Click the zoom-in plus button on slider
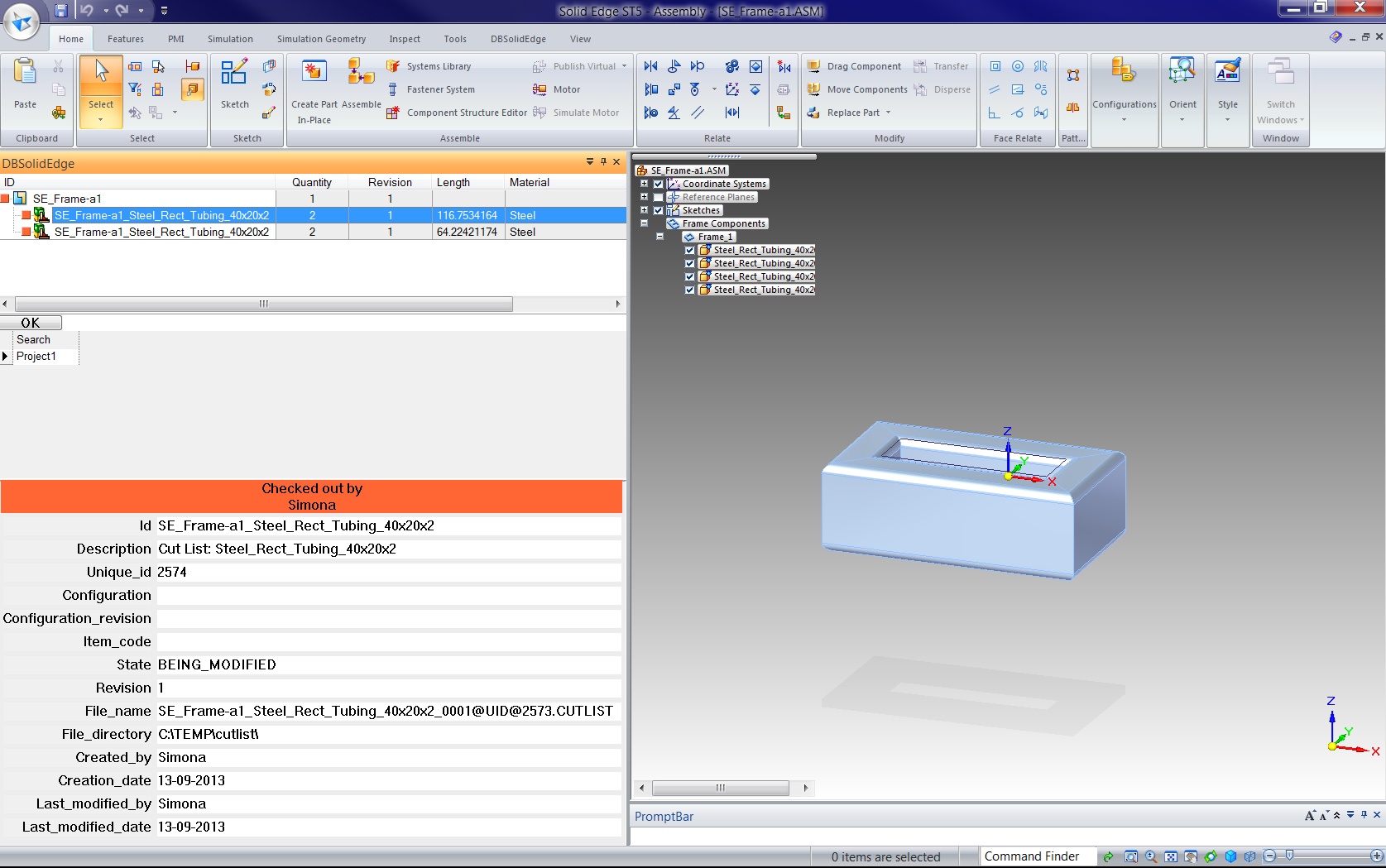 (x=1377, y=856)
